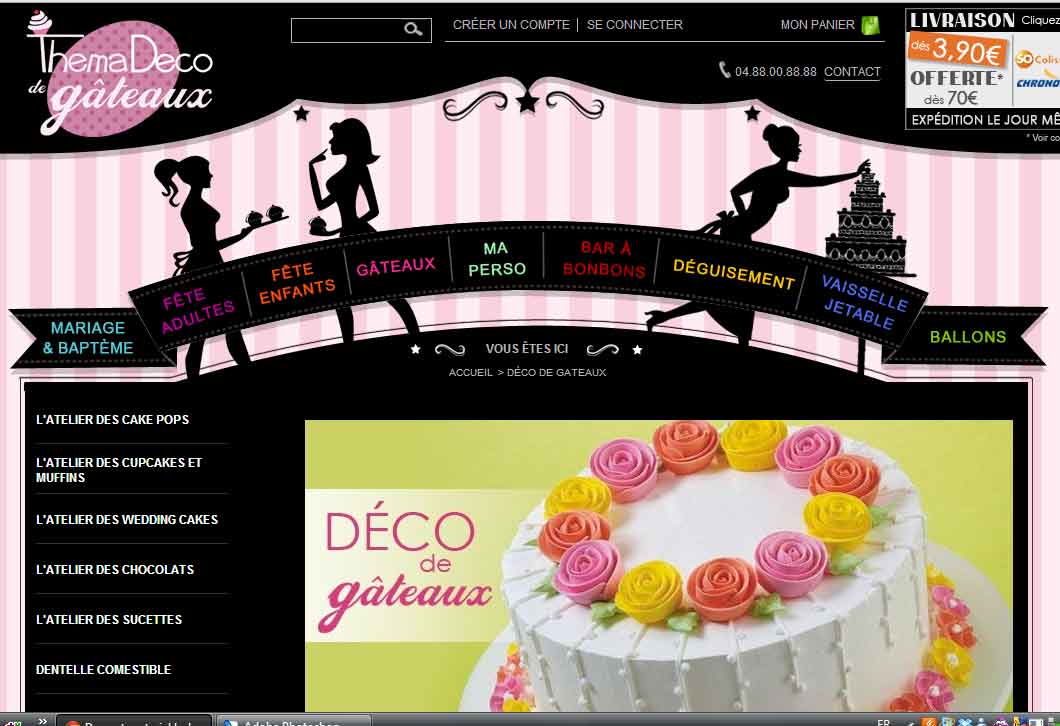
Task: Select the Déguisement menu tab
Action: pos(733,272)
